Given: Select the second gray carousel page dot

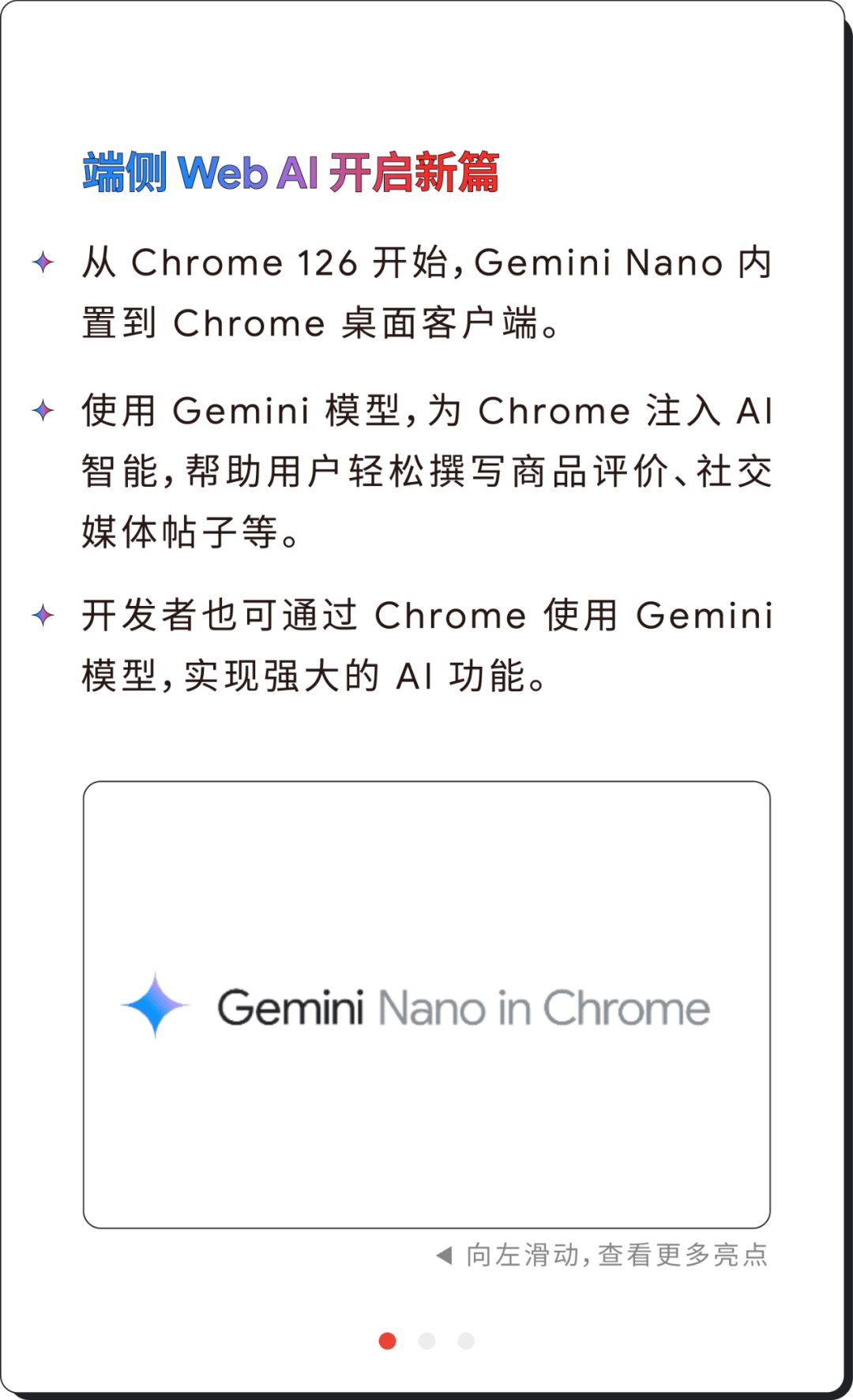Looking at the screenshot, I should click(x=426, y=1341).
